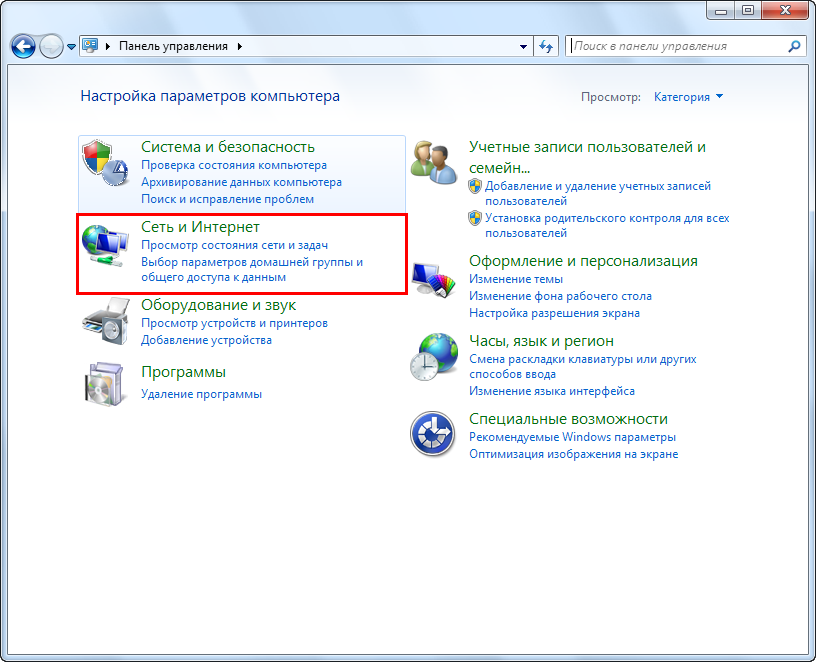The height and width of the screenshot is (662, 816).
Task: Expand arrow after Панель управления breadcrumb
Action: coord(239,46)
